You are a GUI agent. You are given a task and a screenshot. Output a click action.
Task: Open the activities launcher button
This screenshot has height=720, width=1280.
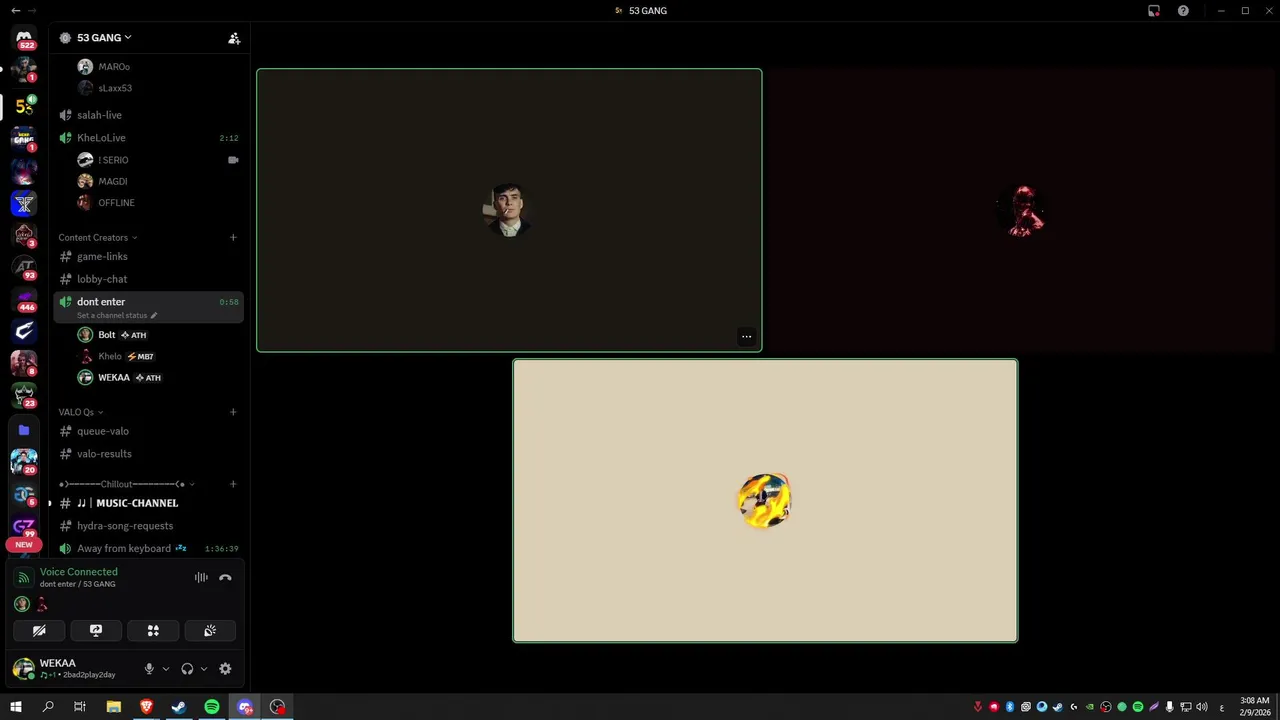pos(153,631)
